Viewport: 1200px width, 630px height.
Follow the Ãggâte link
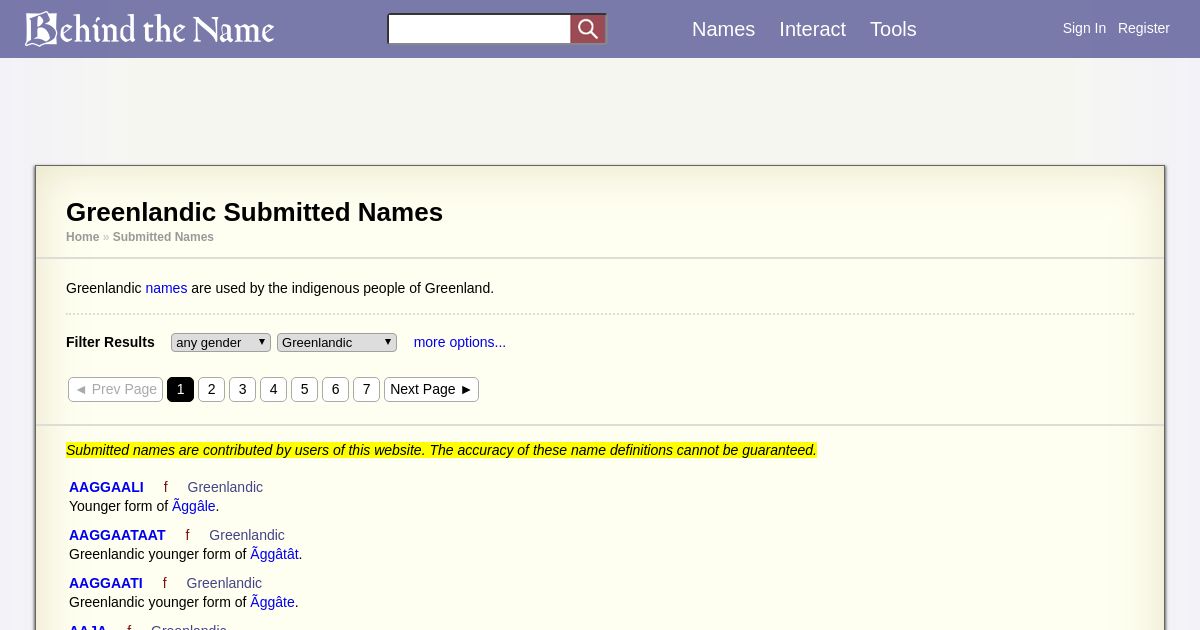tap(272, 602)
